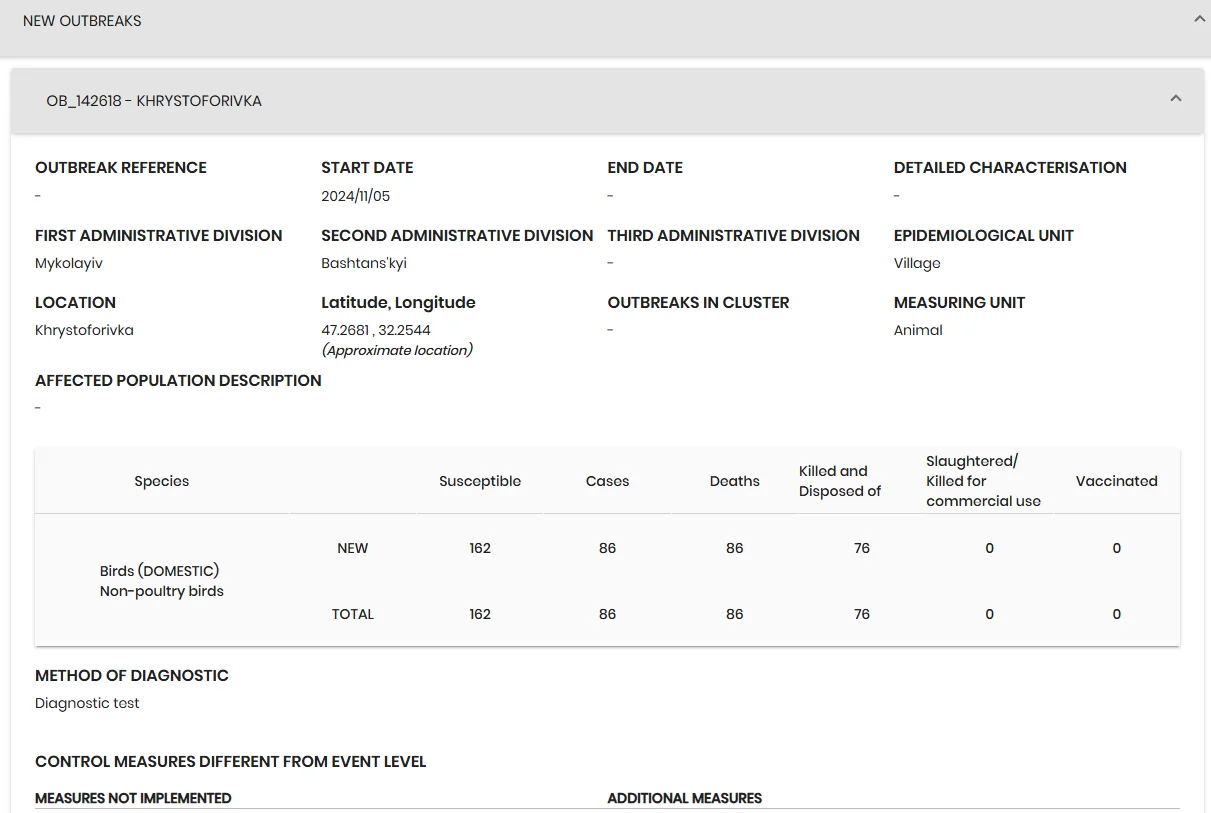This screenshot has height=813, width=1211.
Task: Click Birds (DOMESTIC) Non-poultry birds species cell
Action: point(162,581)
